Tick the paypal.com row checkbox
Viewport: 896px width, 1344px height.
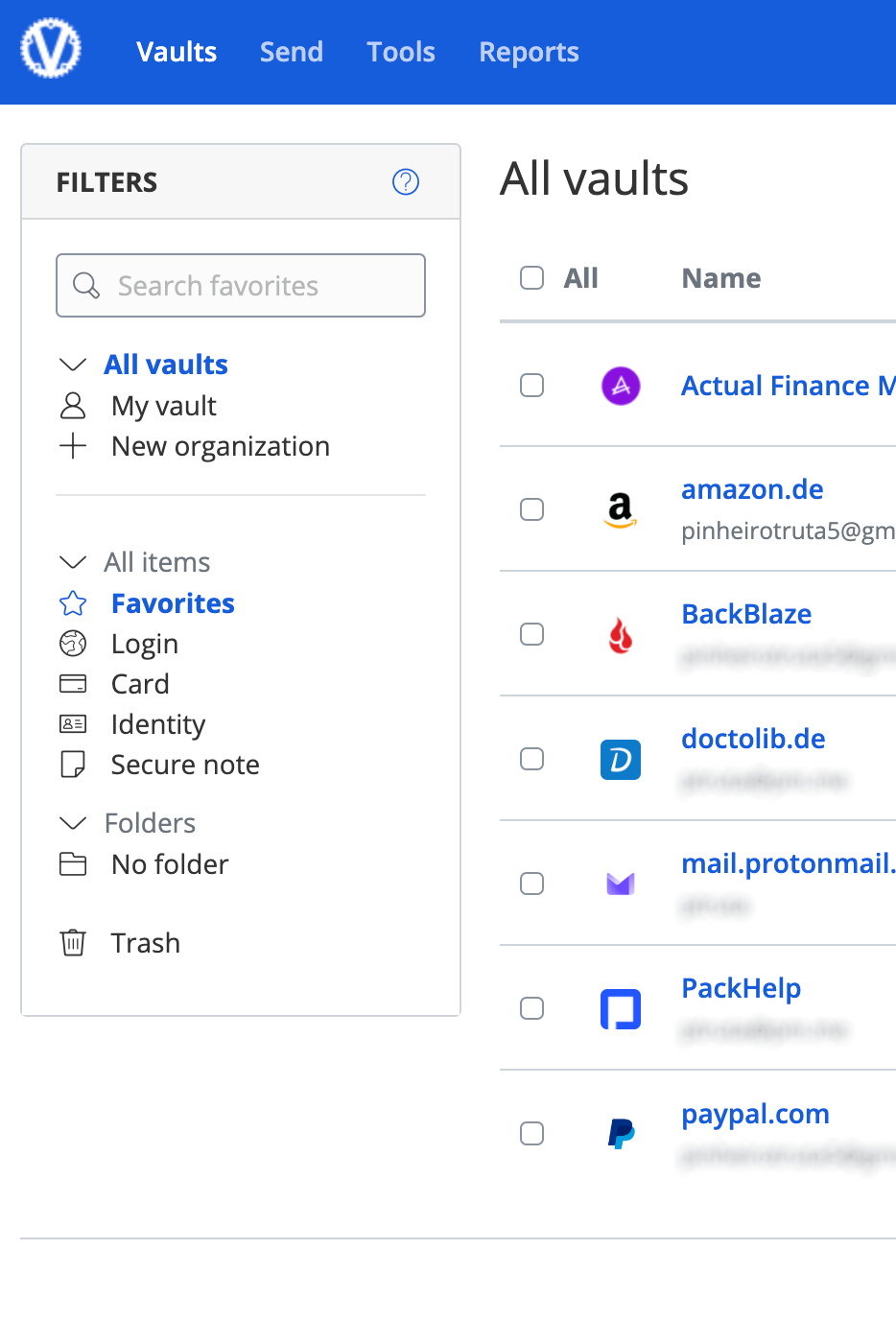[531, 1134]
